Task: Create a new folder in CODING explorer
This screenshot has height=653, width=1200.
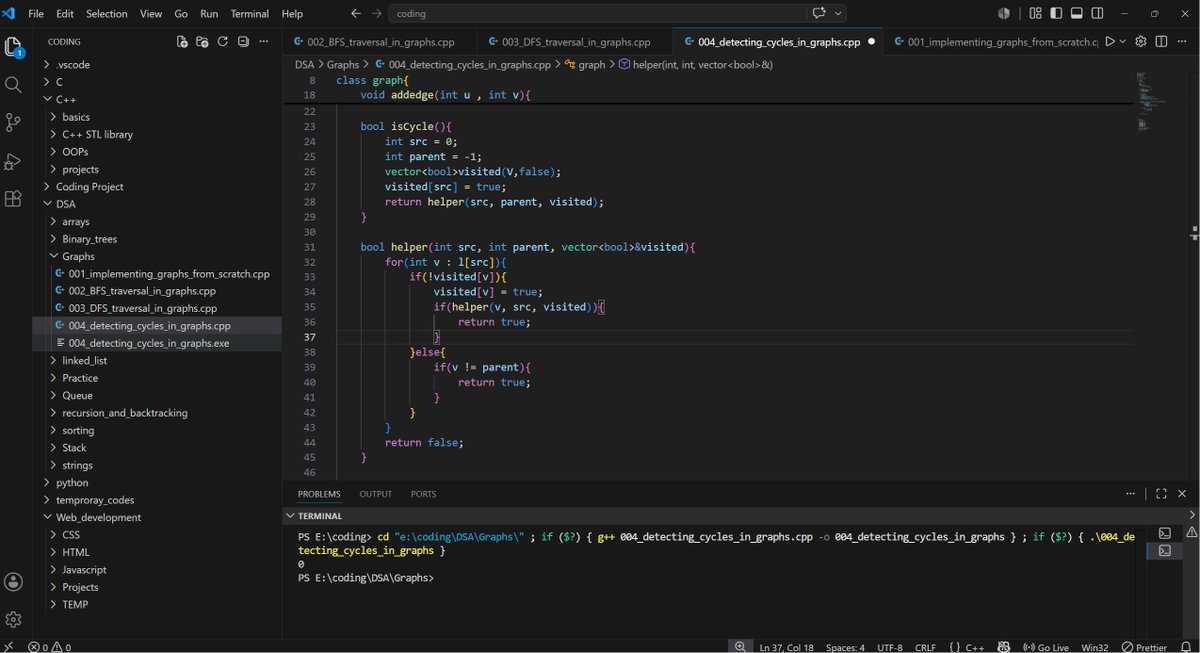Action: pos(202,42)
